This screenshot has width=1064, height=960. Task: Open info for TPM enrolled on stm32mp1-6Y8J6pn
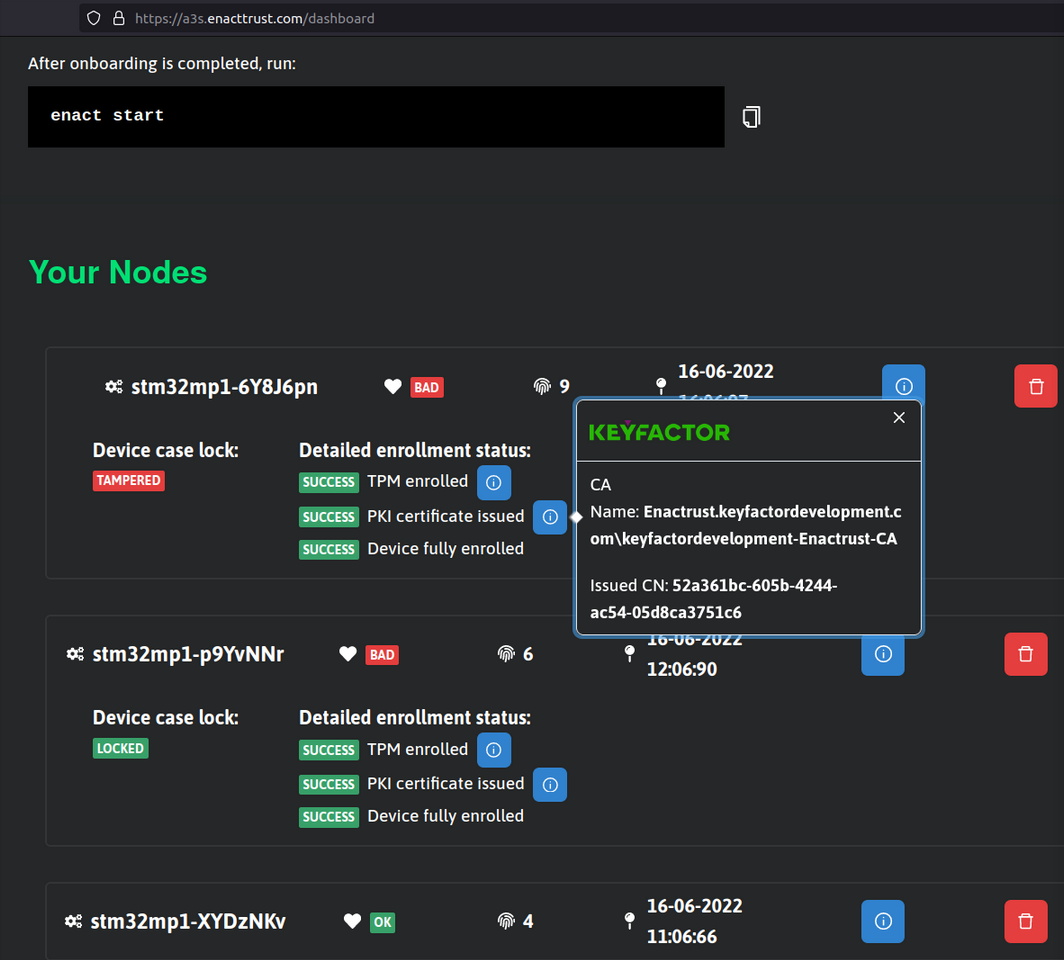[x=493, y=482]
